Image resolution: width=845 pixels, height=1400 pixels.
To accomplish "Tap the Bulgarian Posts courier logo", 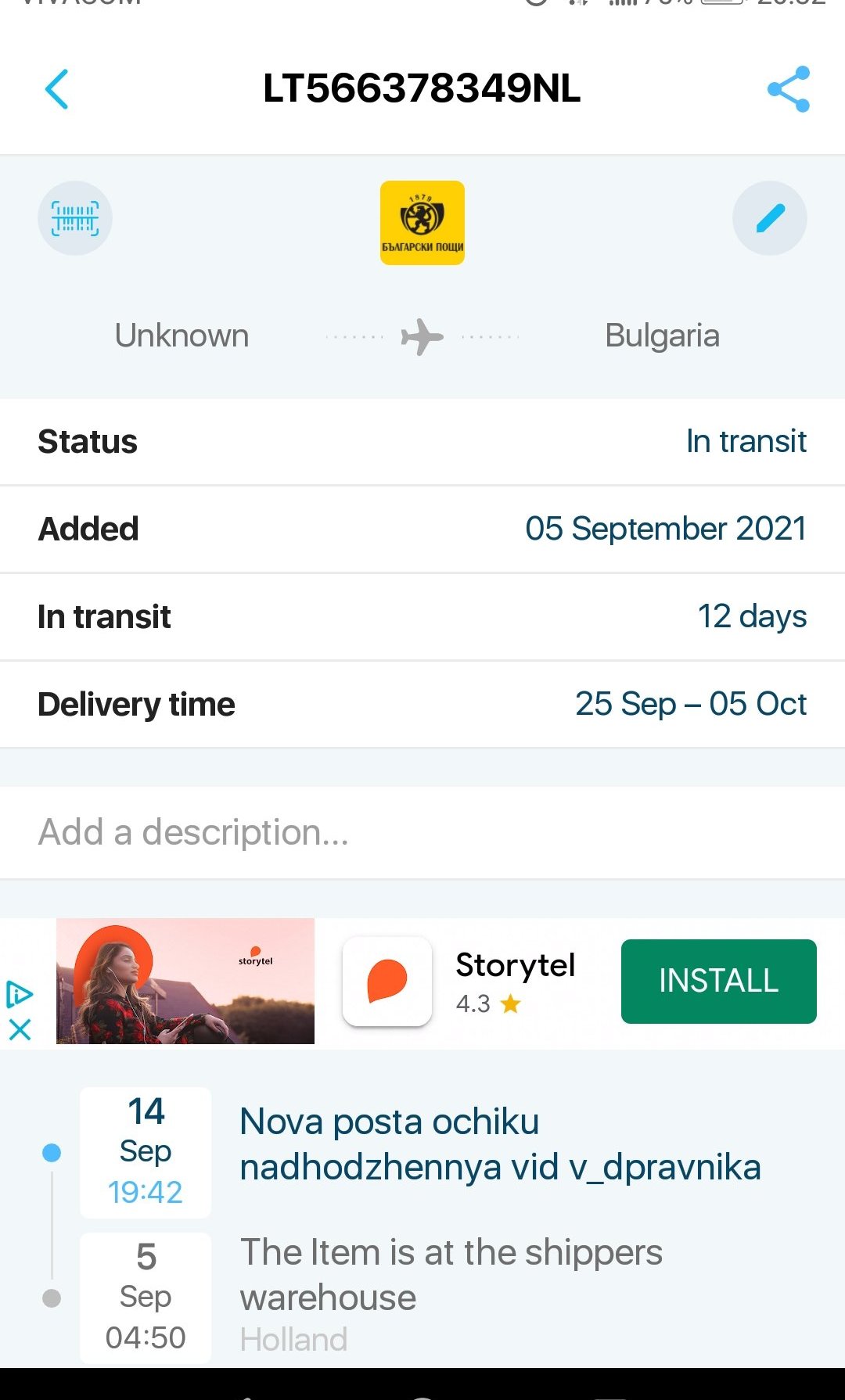I will tap(422, 223).
